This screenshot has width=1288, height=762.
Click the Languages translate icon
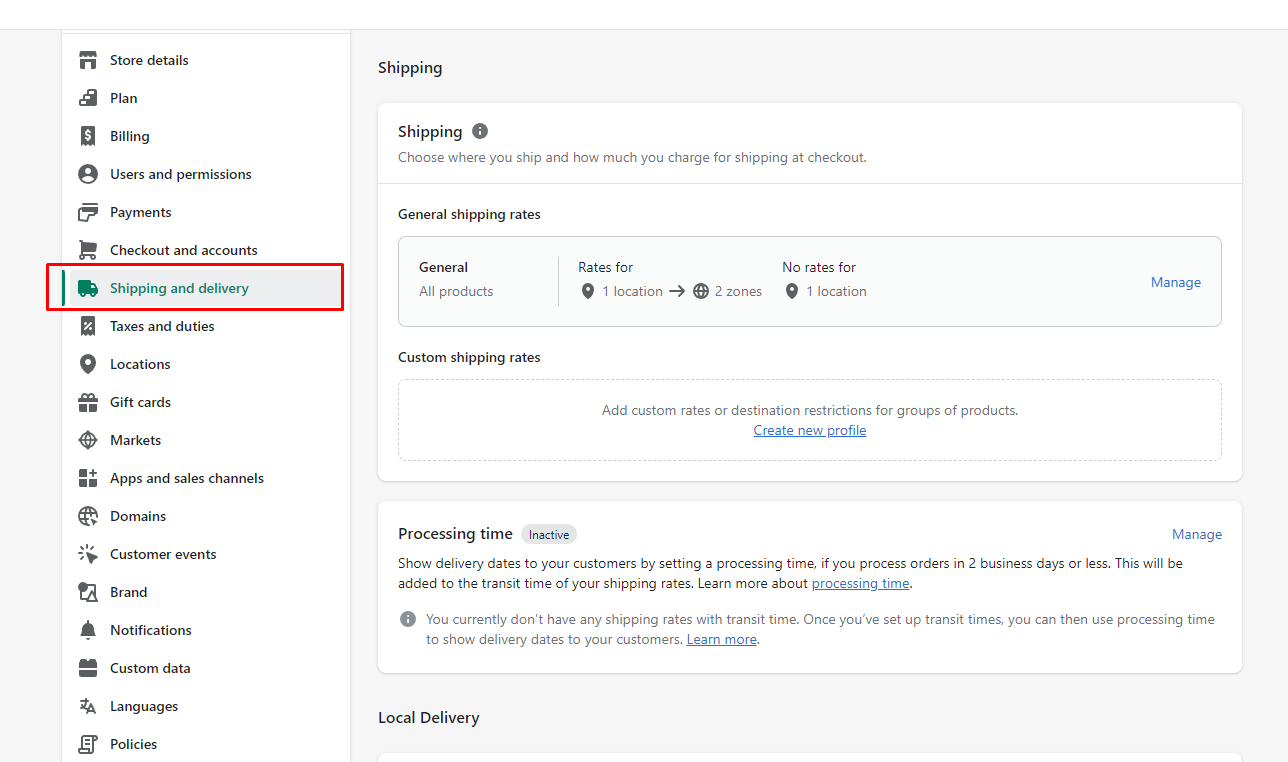(88, 706)
